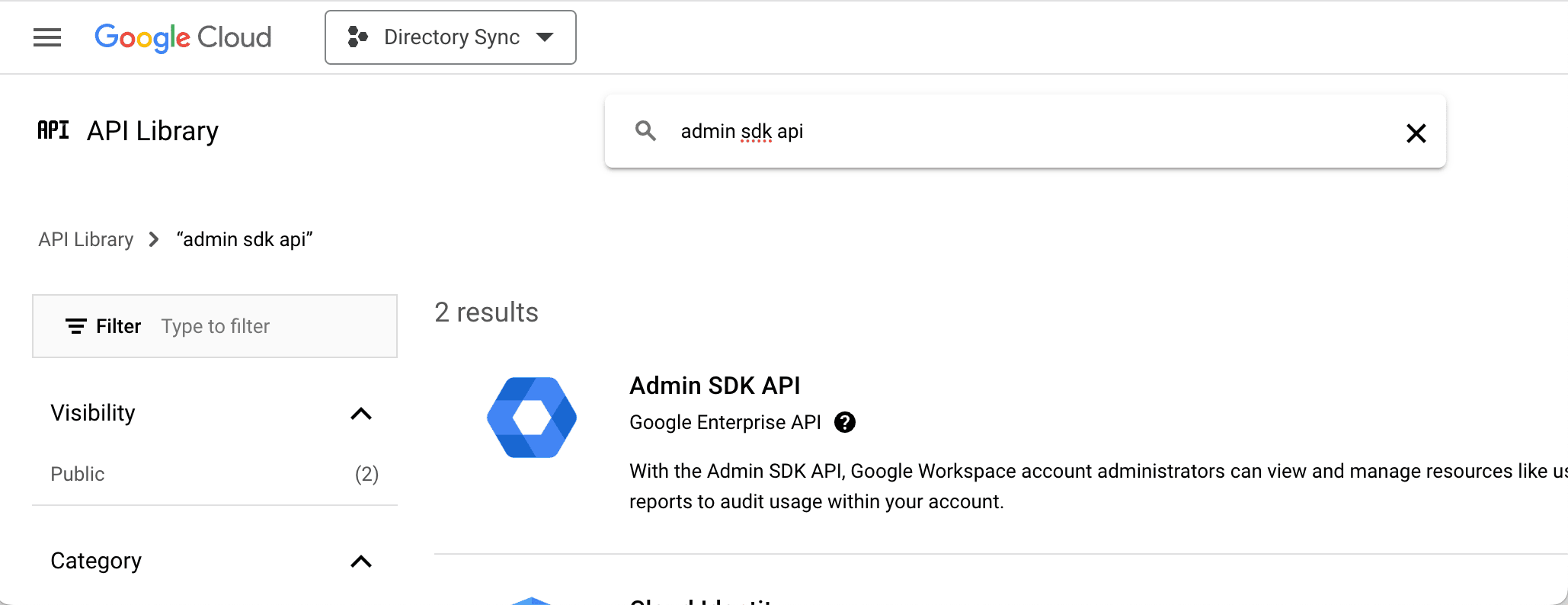1568x605 pixels.
Task: Click the Google Enterprise API label
Action: click(x=725, y=422)
